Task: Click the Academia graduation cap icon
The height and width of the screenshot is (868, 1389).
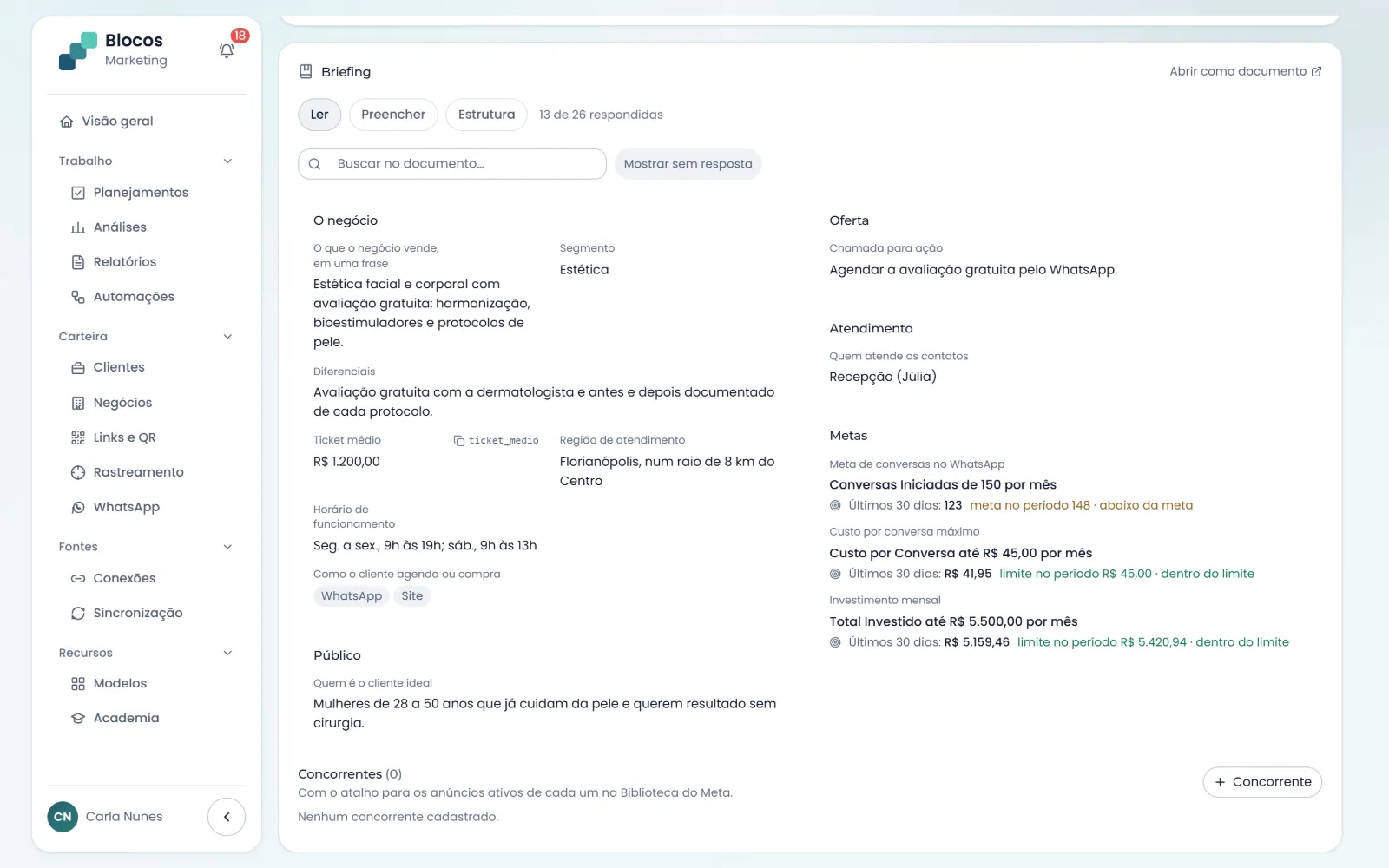Action: tap(78, 719)
